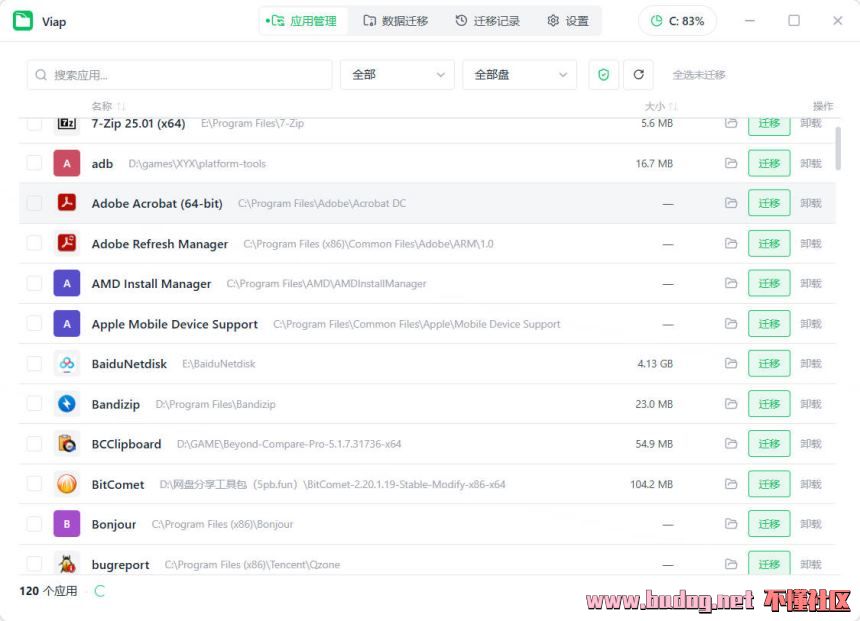
Task: Tick the checkbox for adb
Action: pyautogui.click(x=34, y=163)
